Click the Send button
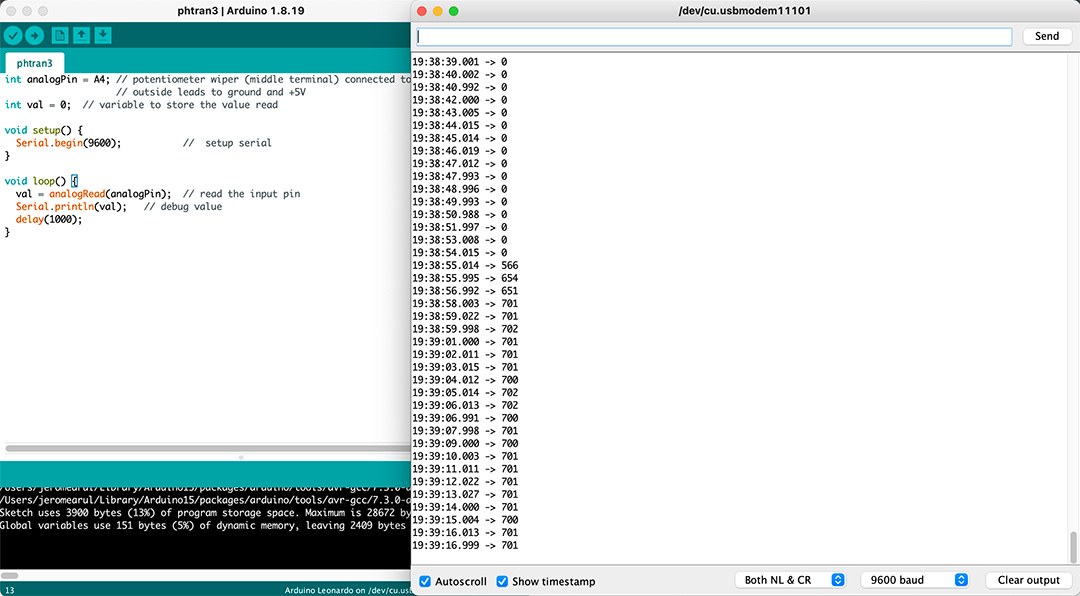The height and width of the screenshot is (596, 1080). (1046, 37)
